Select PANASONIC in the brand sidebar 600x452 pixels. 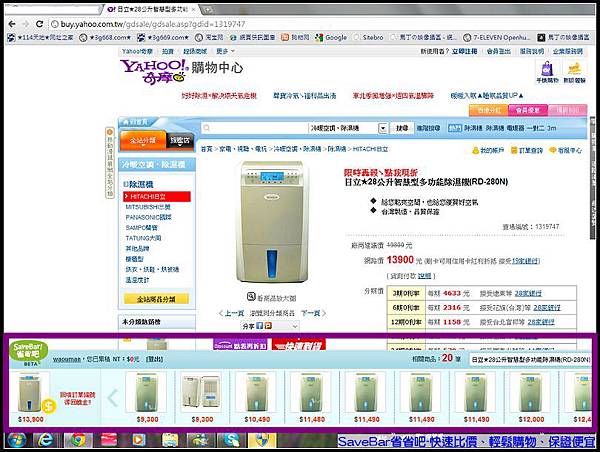[148, 217]
